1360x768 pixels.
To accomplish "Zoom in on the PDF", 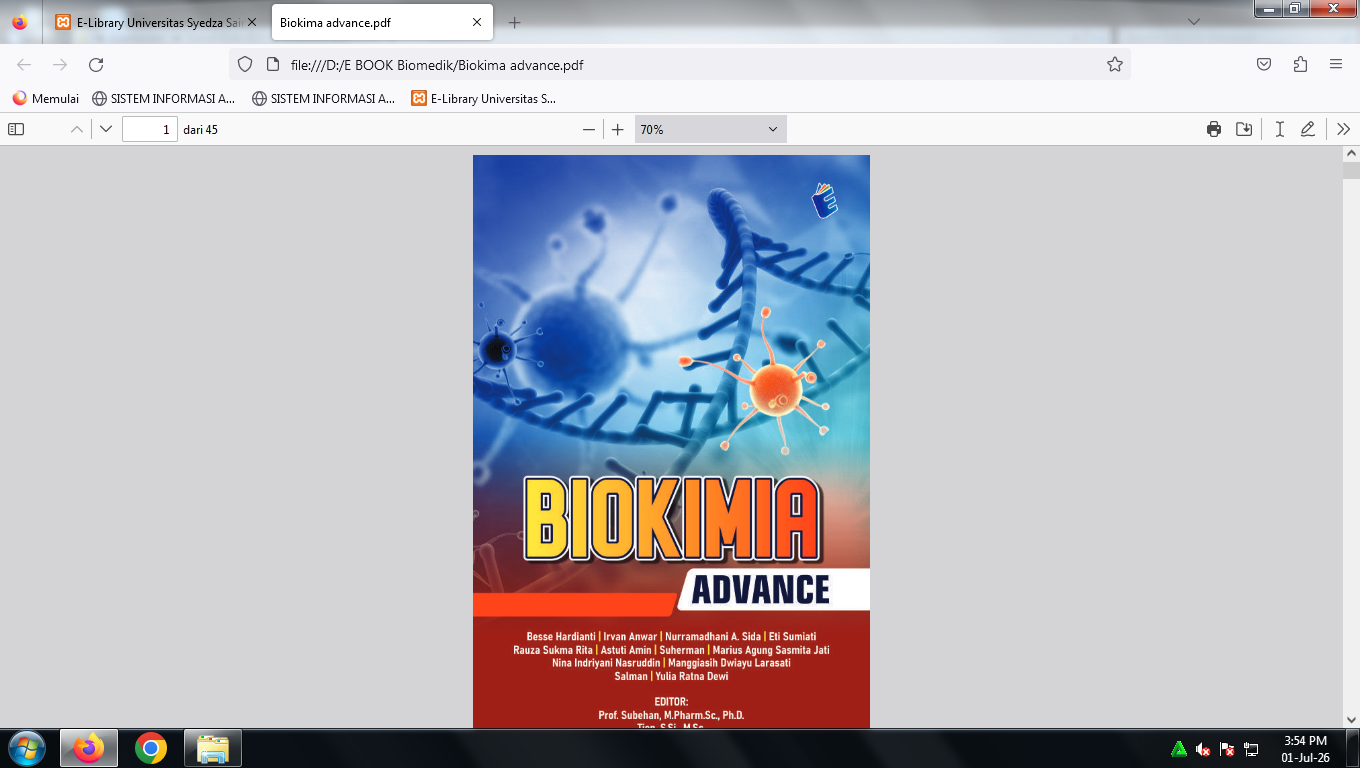I will (x=618, y=129).
